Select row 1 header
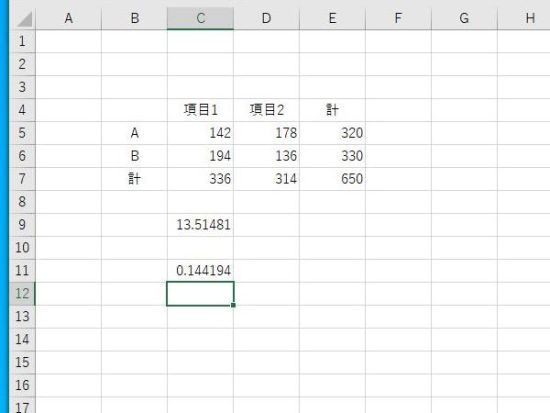The width and height of the screenshot is (550, 413). [22, 41]
